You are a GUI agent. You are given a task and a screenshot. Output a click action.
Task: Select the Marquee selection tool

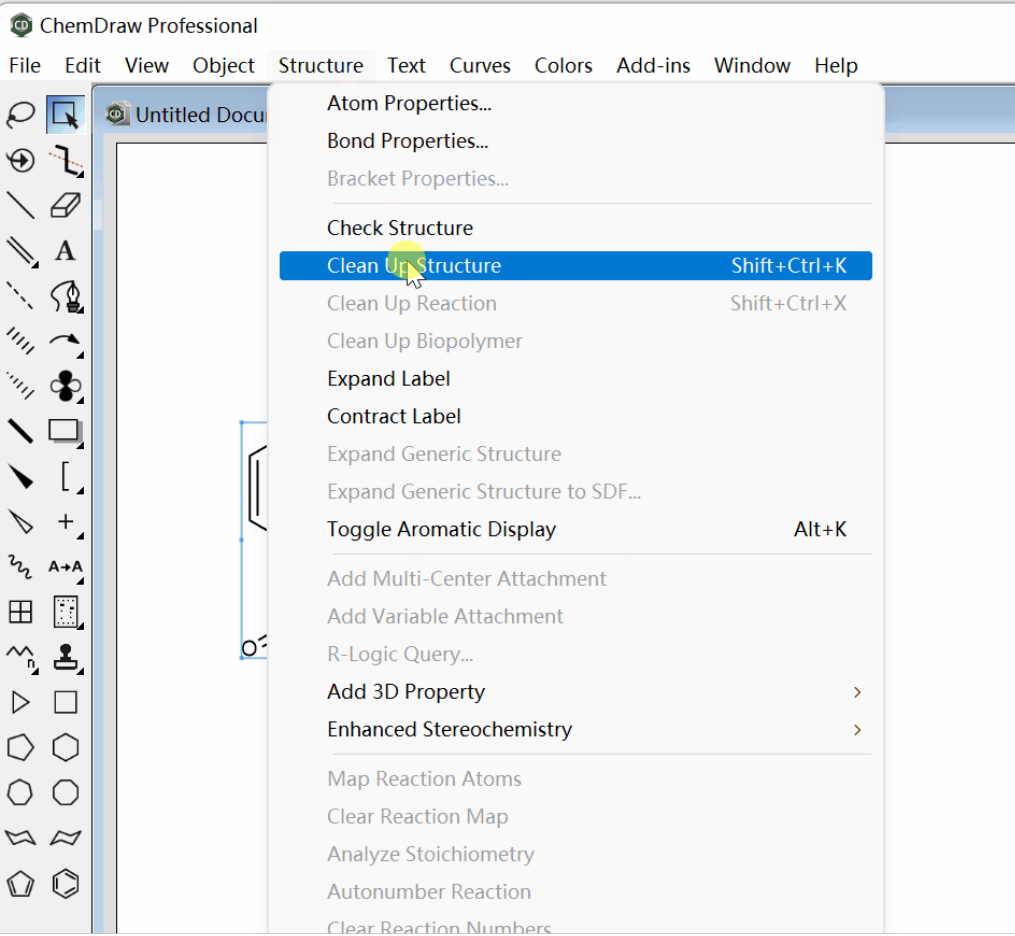(65, 115)
